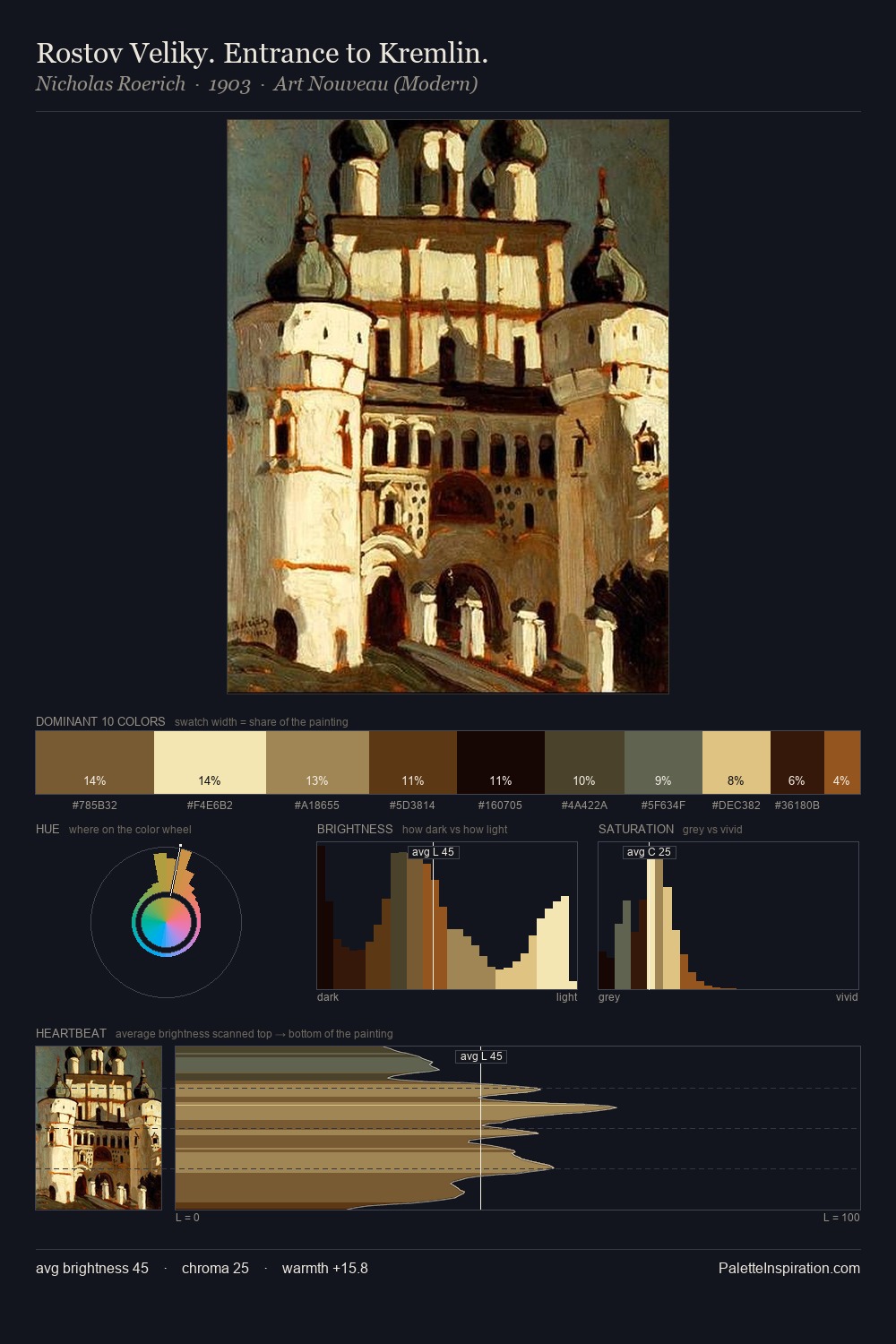Select the 4% orange-brown swatch
Screen dimensions: 896x1344
[x=842, y=762]
